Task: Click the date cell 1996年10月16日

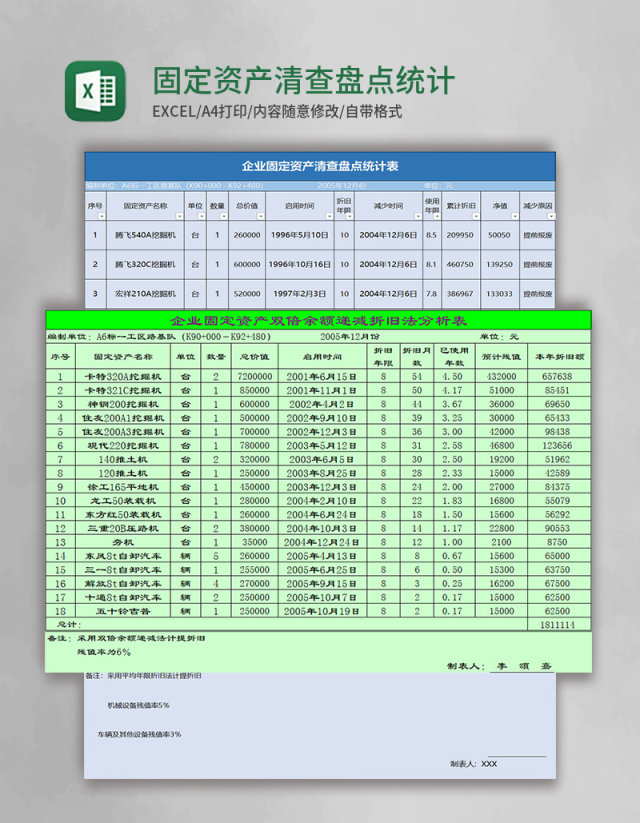Action: (x=300, y=265)
